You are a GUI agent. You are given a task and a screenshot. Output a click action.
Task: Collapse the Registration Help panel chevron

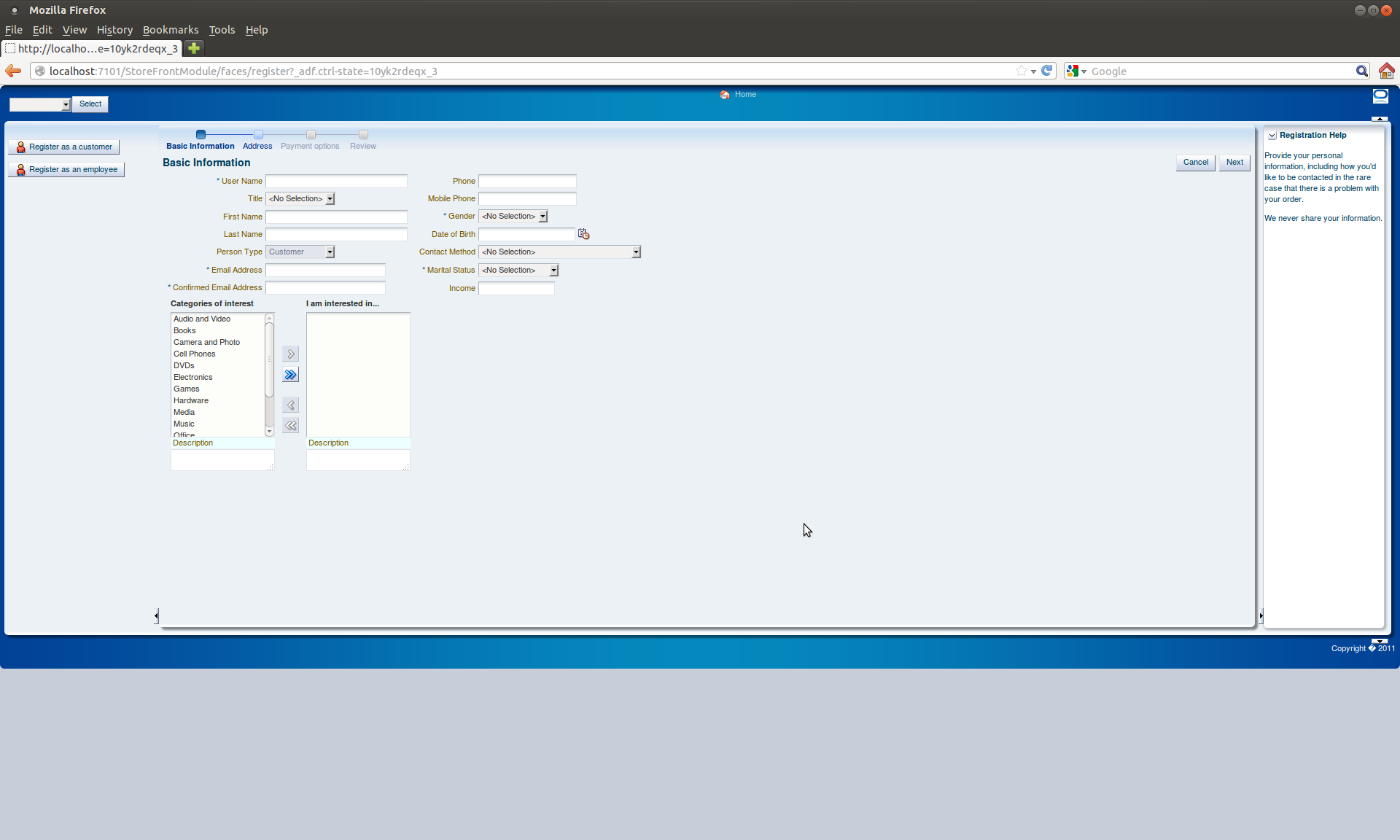1272,135
